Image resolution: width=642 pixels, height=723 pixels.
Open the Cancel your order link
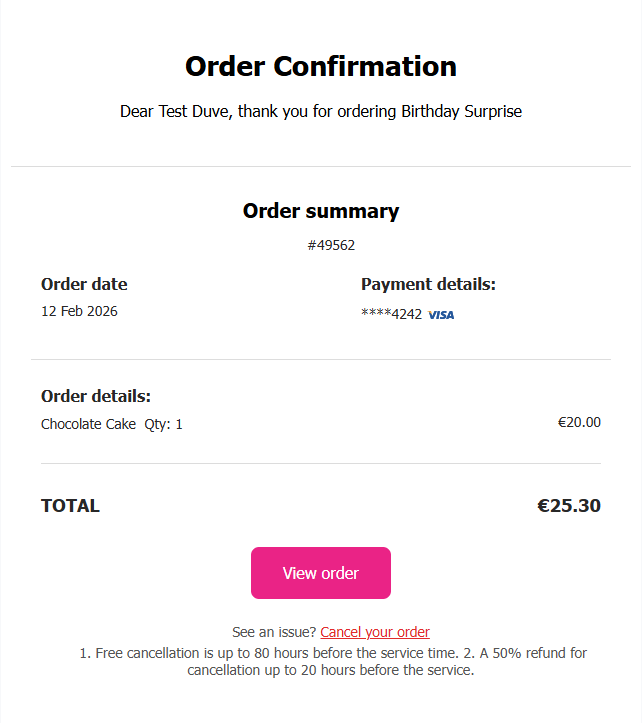click(375, 632)
